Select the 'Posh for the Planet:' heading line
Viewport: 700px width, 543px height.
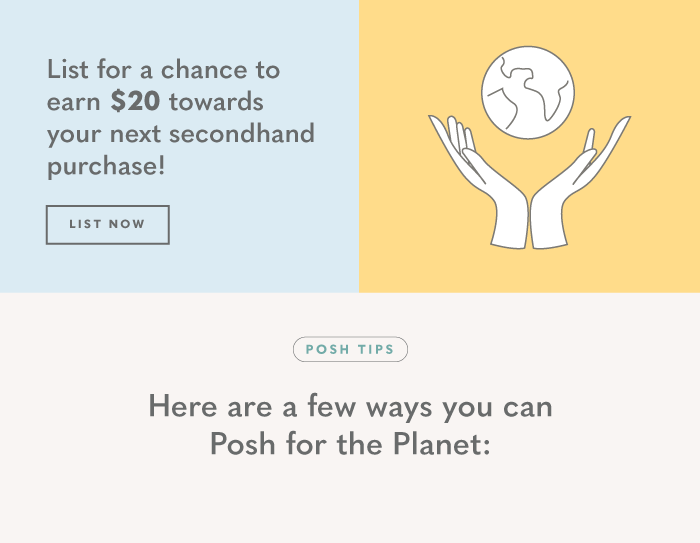(x=350, y=444)
